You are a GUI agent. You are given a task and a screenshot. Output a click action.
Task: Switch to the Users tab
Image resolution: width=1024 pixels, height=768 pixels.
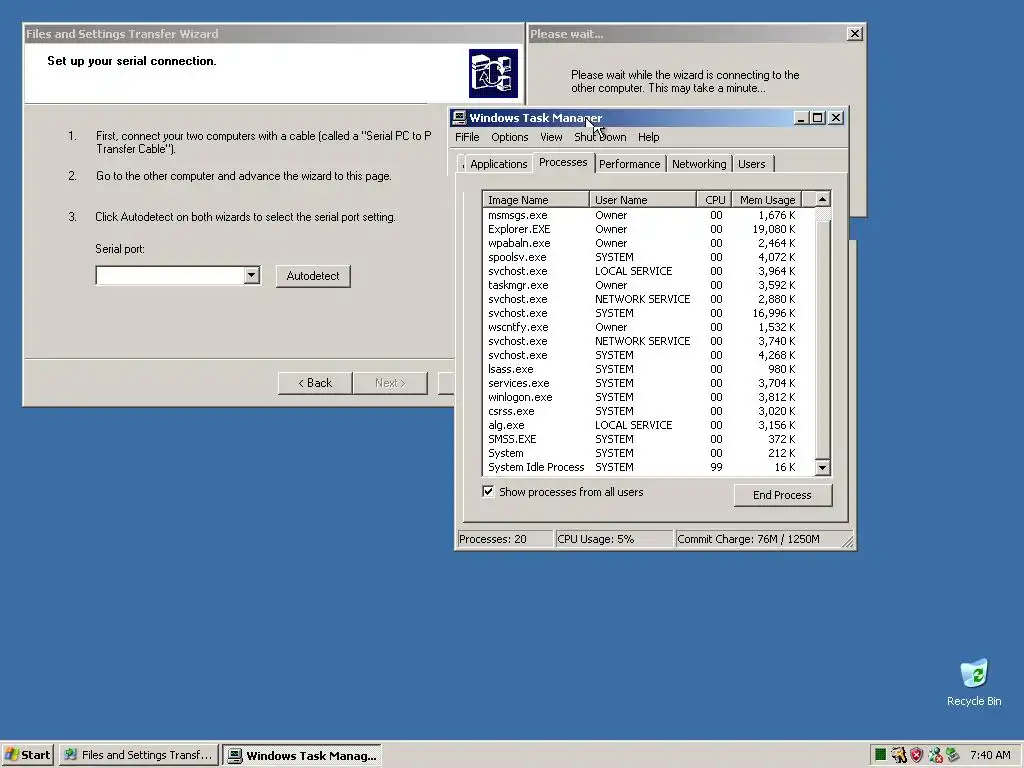pos(752,164)
